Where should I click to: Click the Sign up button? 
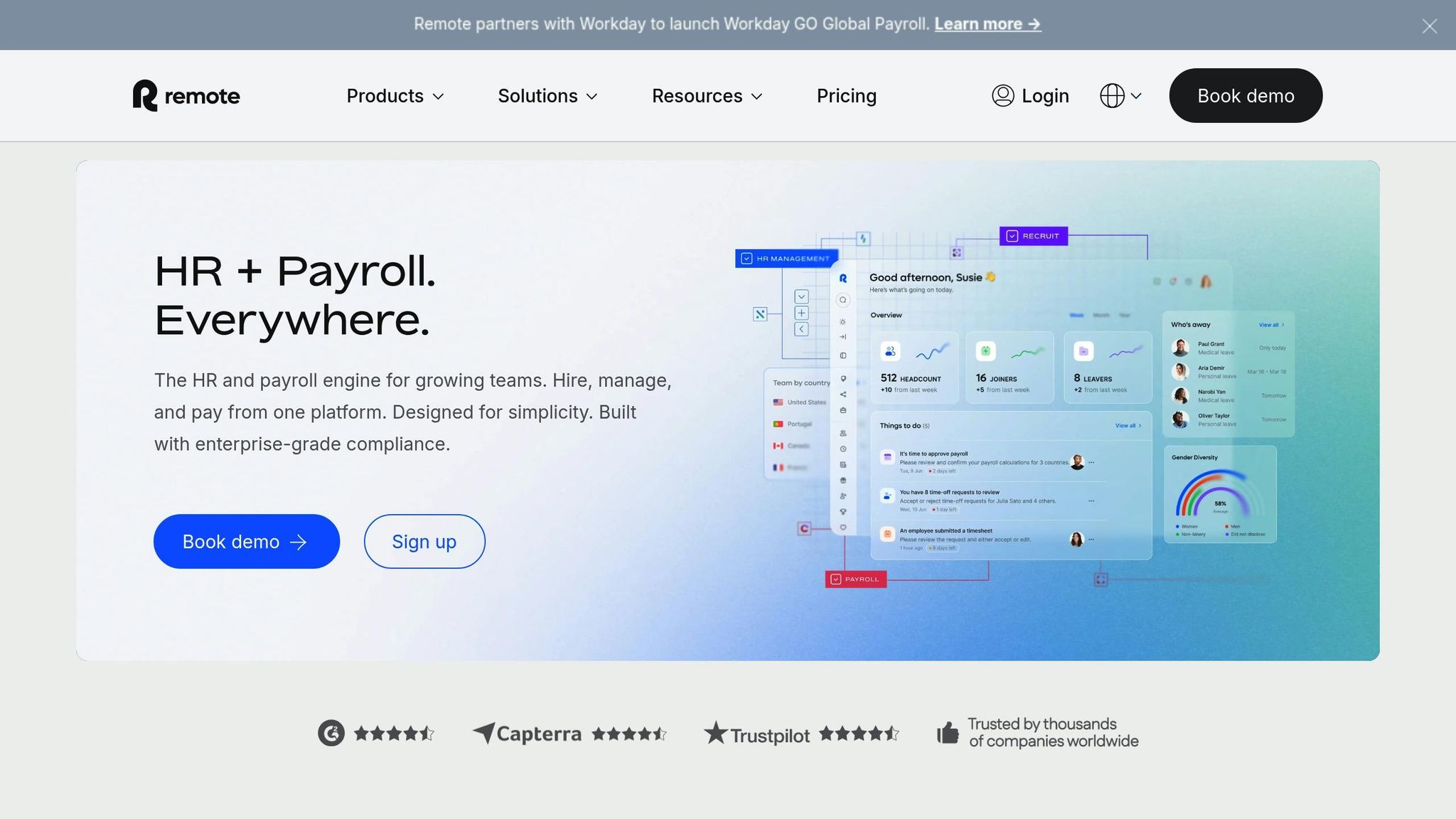(424, 542)
